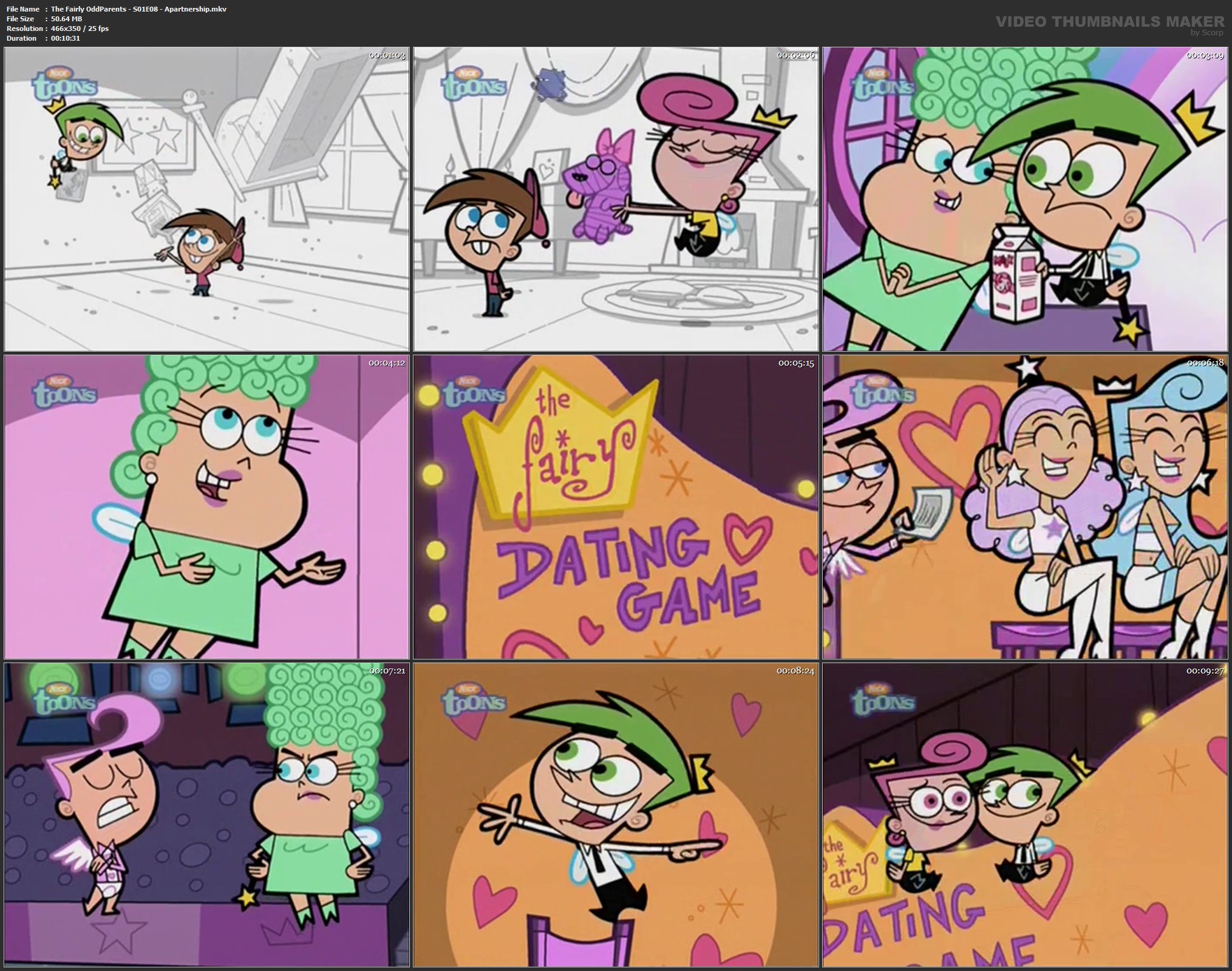Click the 'File Name' header label
The width and height of the screenshot is (1232, 971).
pos(23,9)
